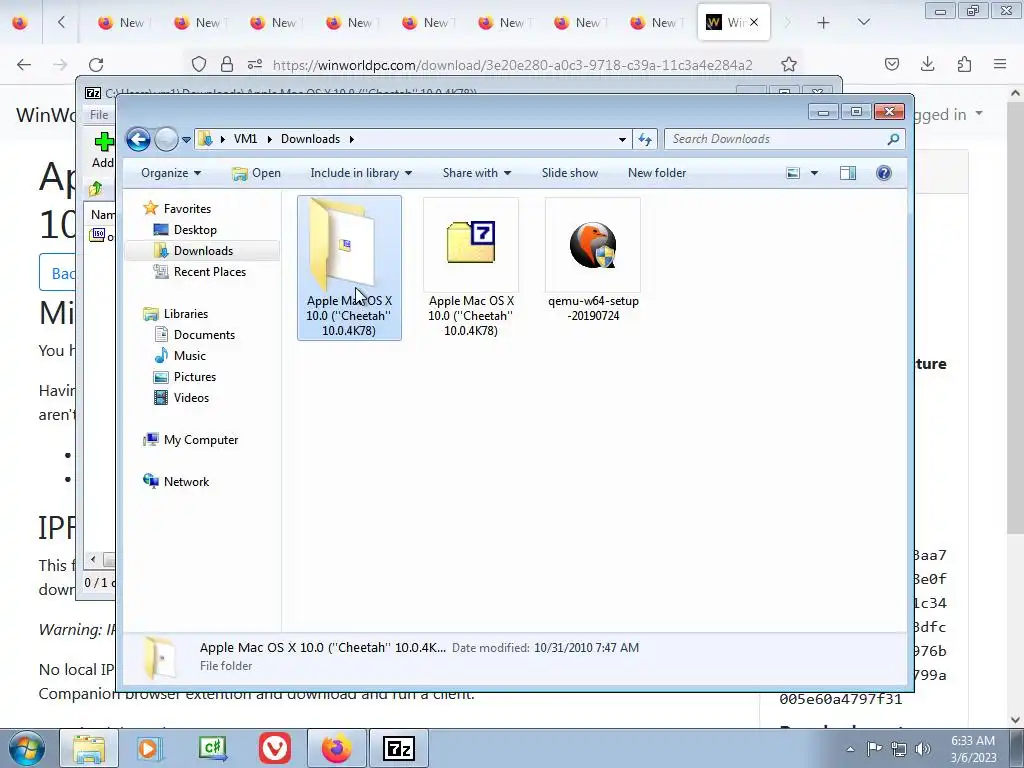Screen dimensions: 1024x768
Task: Open the Organize menu
Action: [x=171, y=173]
